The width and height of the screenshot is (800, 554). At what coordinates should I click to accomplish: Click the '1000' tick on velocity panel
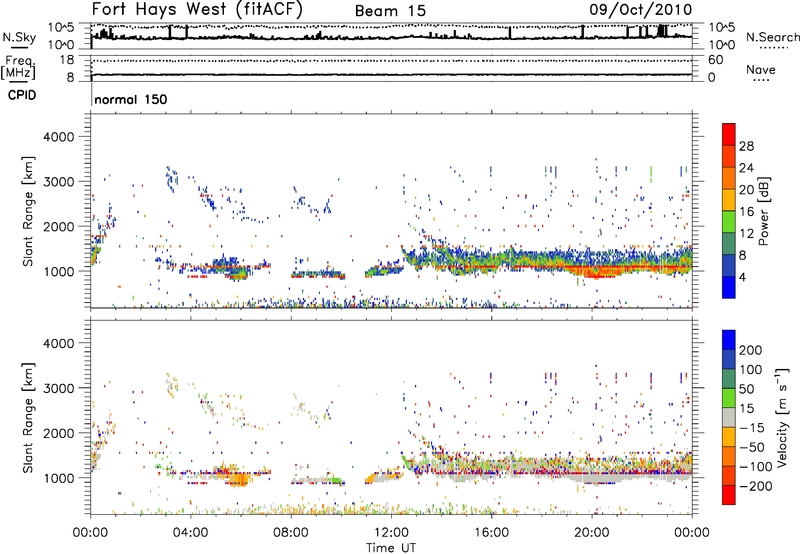click(58, 478)
